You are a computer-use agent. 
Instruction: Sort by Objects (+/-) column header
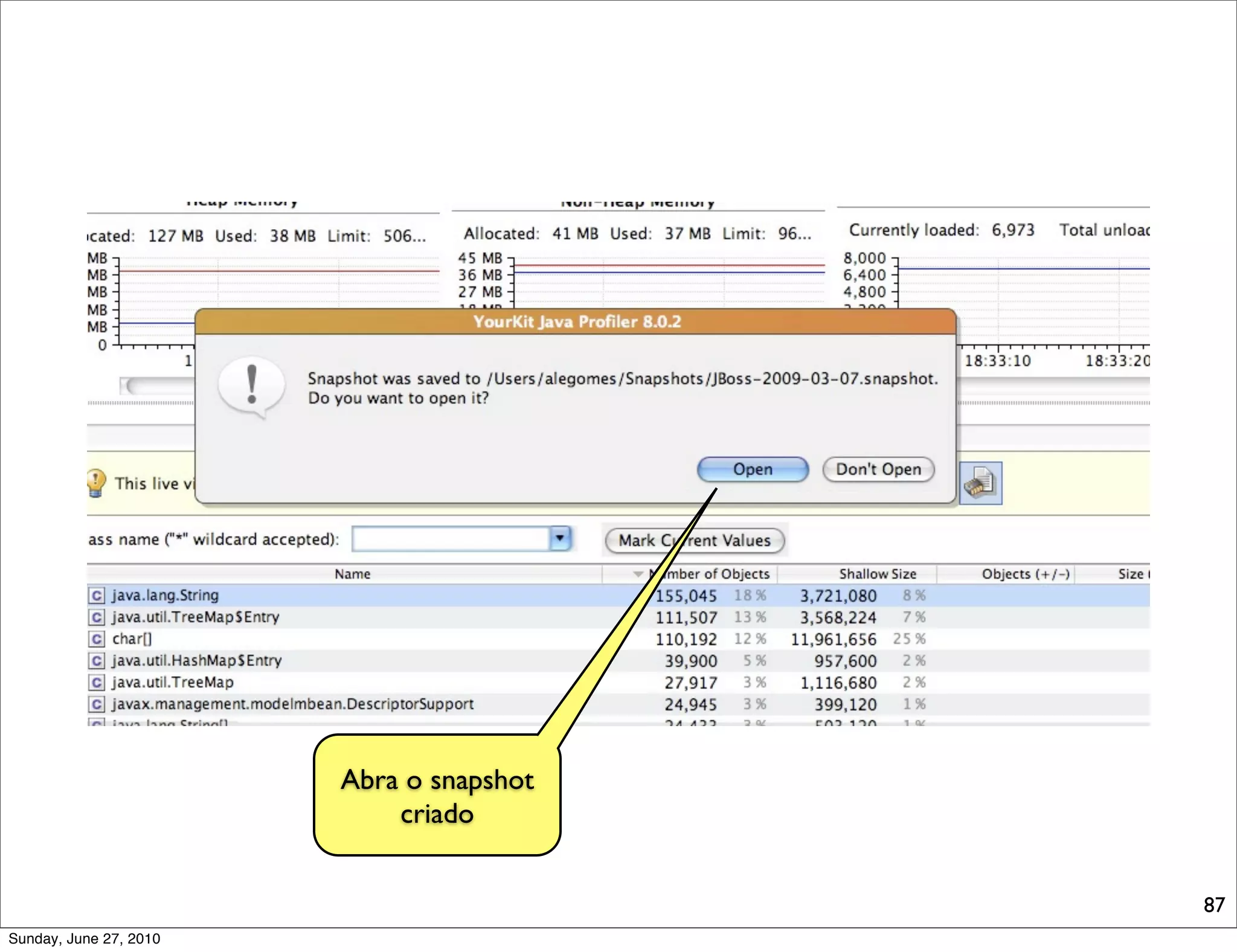click(x=1025, y=574)
